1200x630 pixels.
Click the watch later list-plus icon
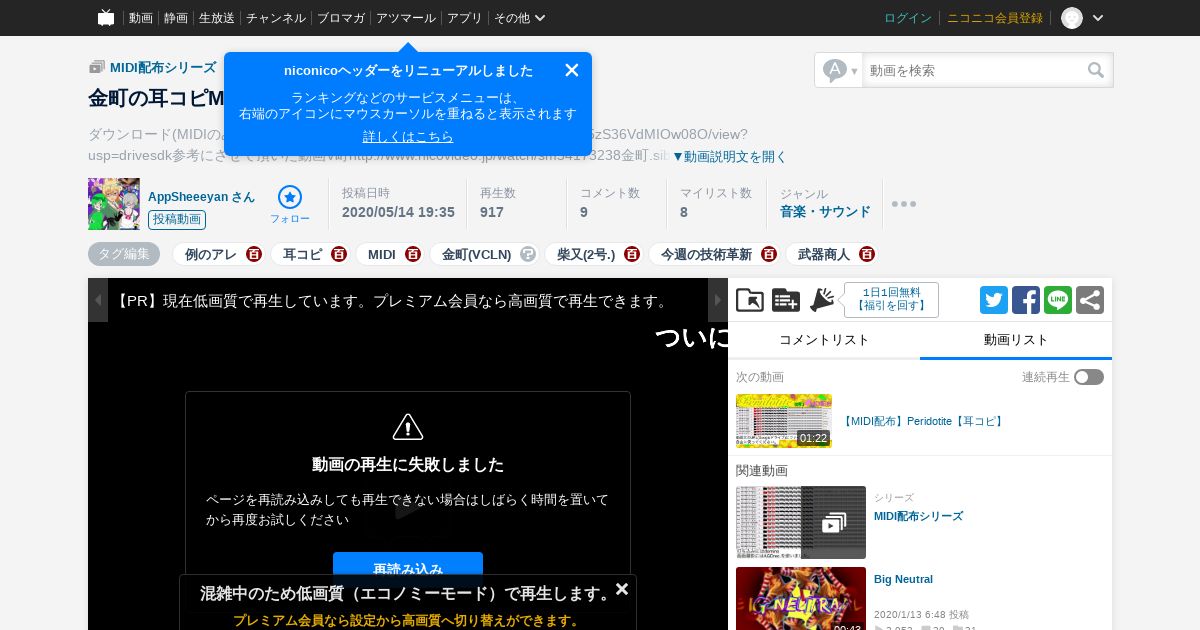pos(786,300)
